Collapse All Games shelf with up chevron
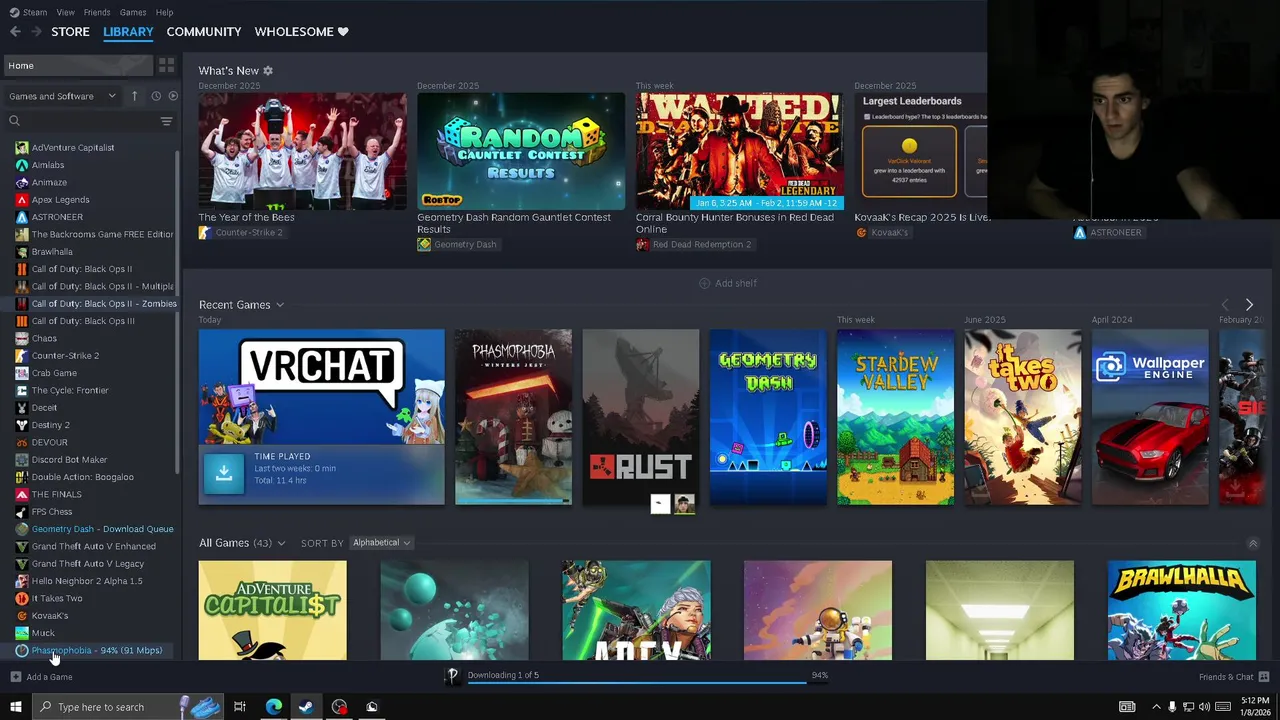 click(1253, 543)
